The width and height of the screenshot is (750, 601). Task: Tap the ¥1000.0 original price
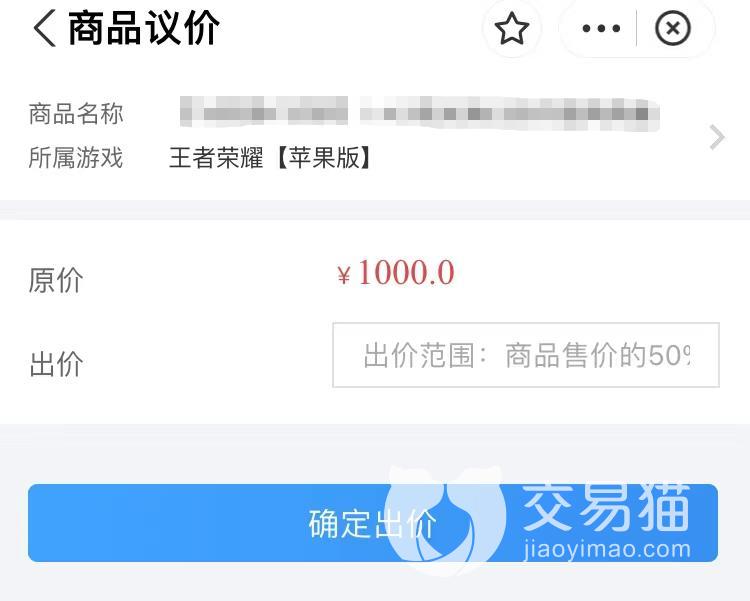396,273
